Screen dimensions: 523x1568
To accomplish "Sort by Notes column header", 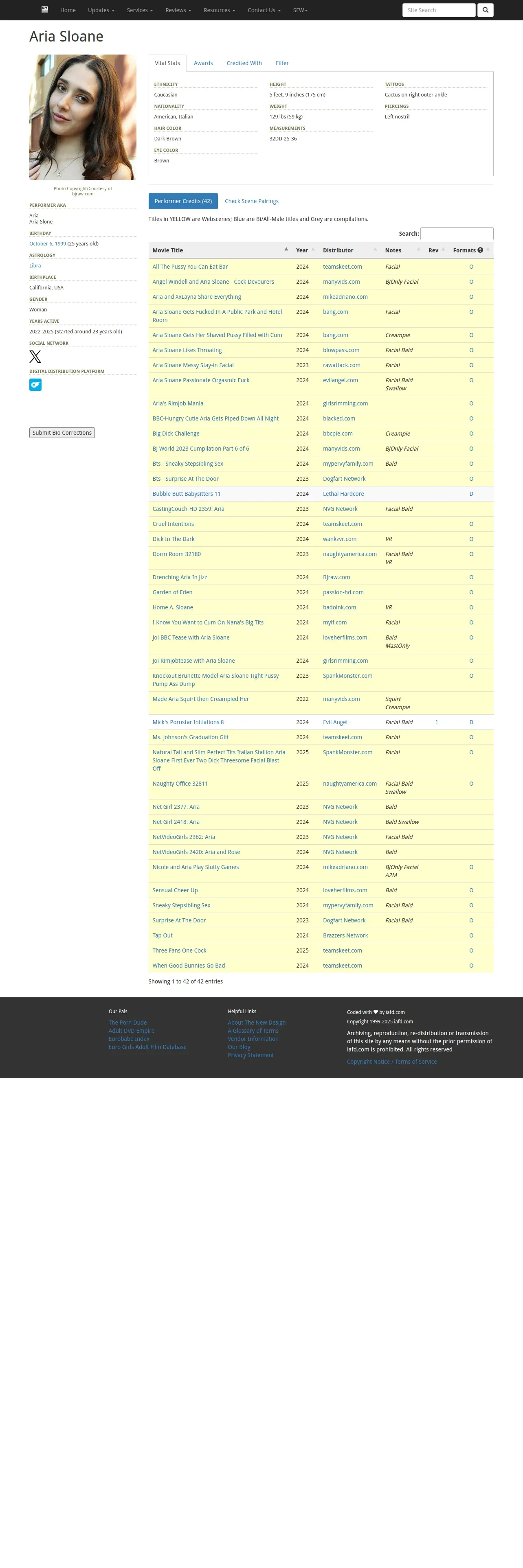I will (402, 250).
